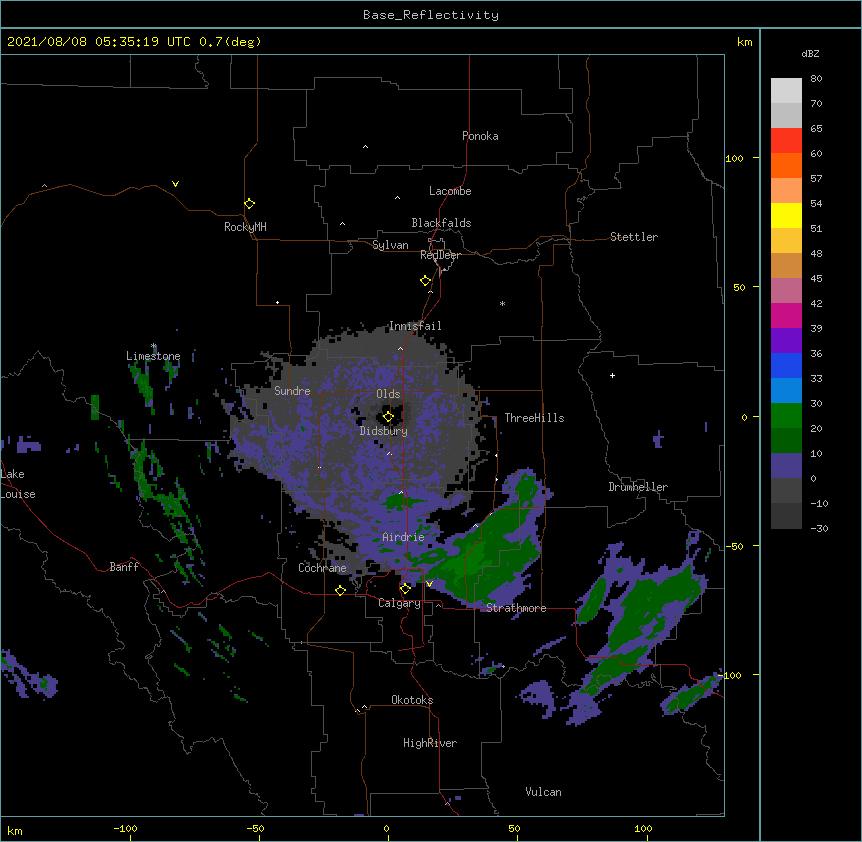Select the yellow diamond marker south of RedDeer
Image resolution: width=862 pixels, height=842 pixels.
(x=425, y=280)
